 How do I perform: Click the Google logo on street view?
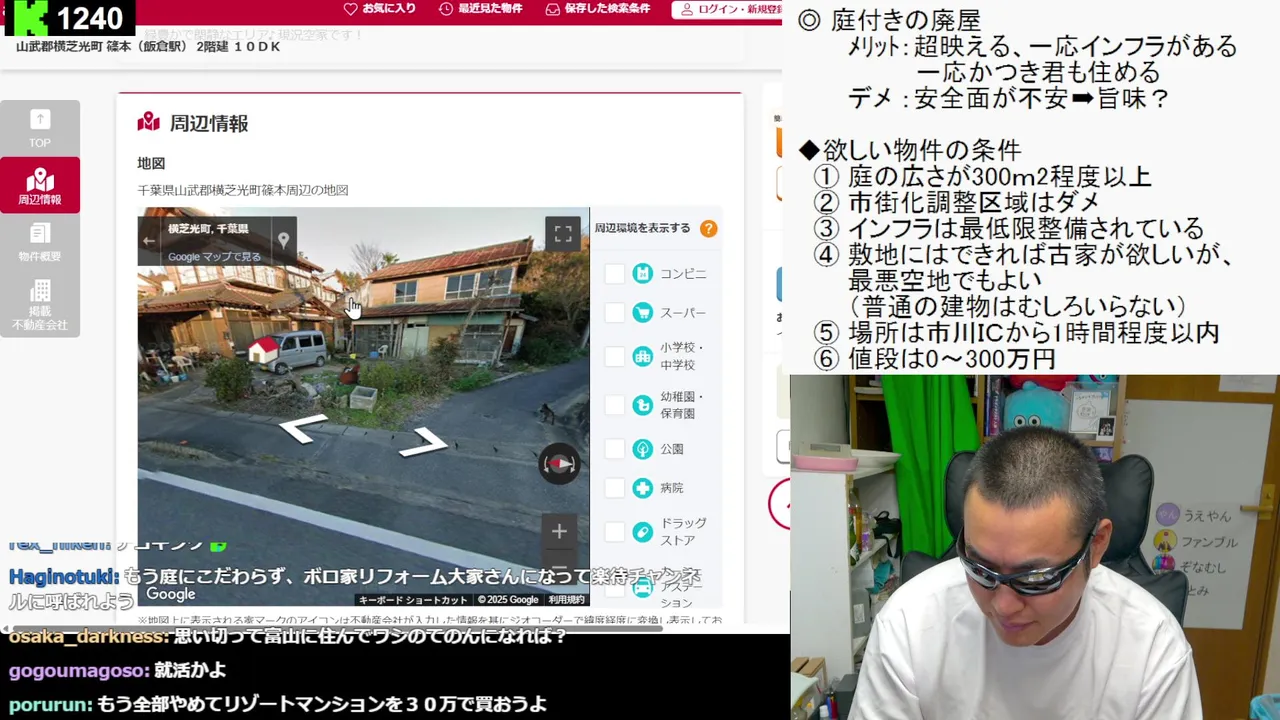pyautogui.click(x=171, y=594)
